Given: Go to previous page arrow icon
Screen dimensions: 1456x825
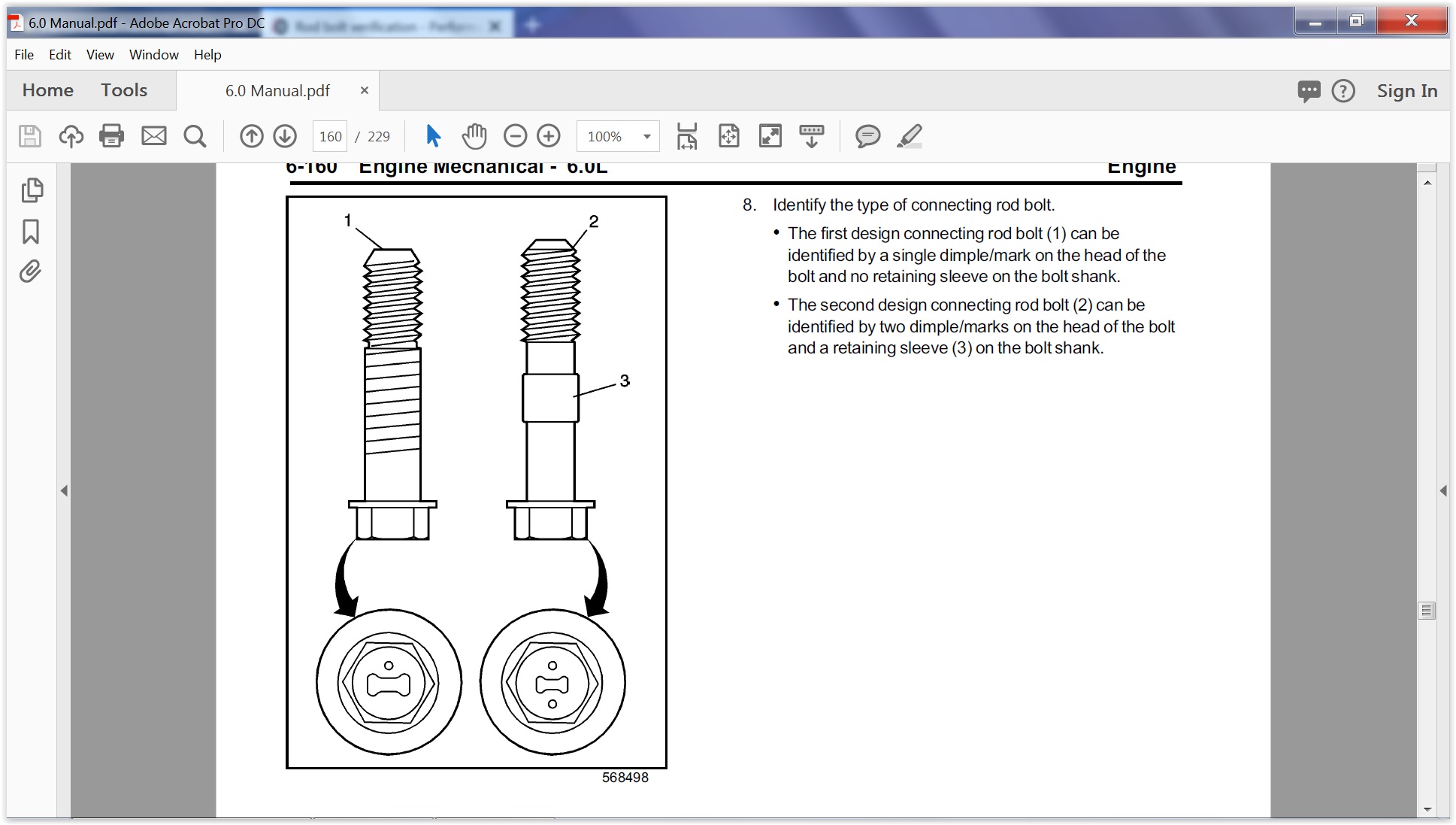Looking at the screenshot, I should point(251,136).
